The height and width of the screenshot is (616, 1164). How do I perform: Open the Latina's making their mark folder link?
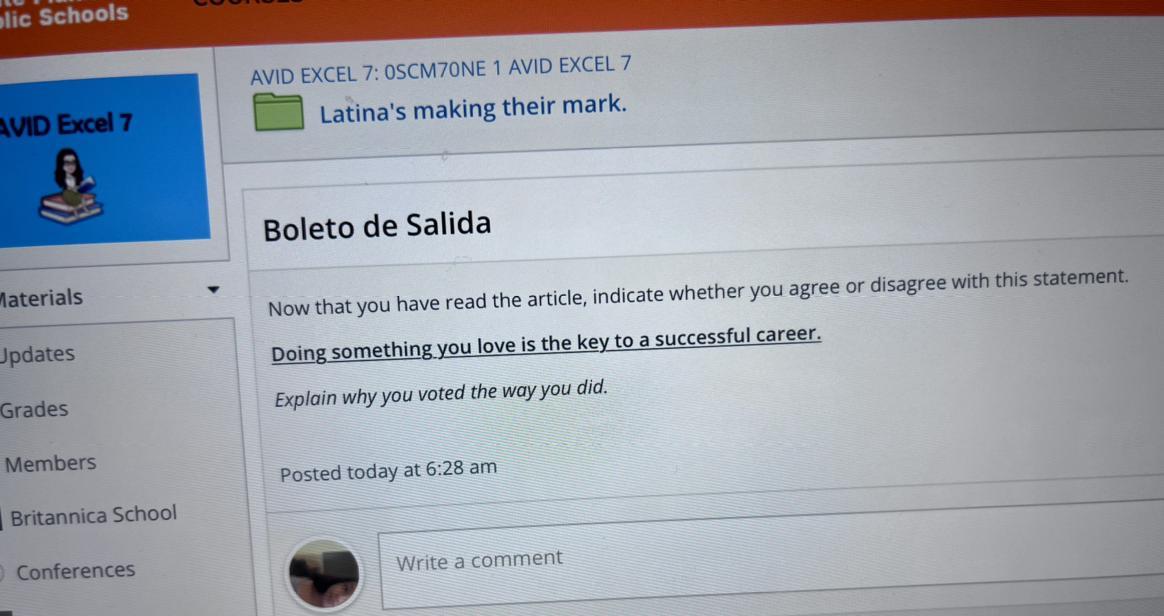(x=473, y=109)
